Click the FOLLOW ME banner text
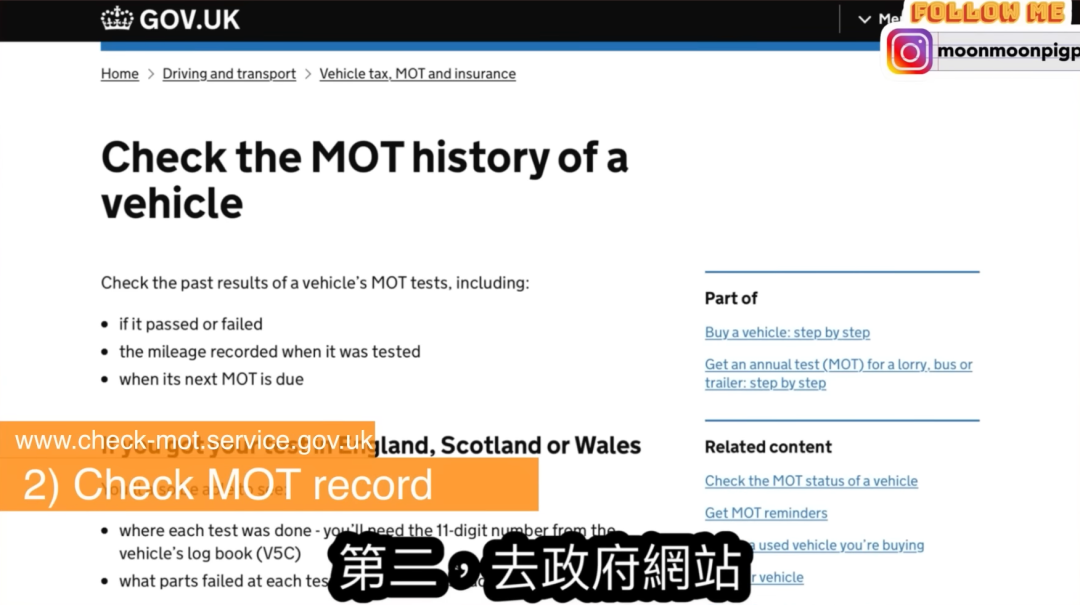 point(986,13)
